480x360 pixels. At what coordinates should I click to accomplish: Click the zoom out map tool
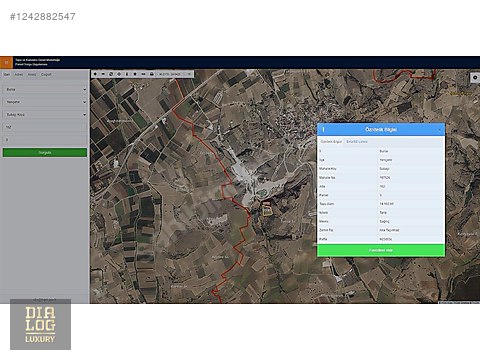point(103,74)
